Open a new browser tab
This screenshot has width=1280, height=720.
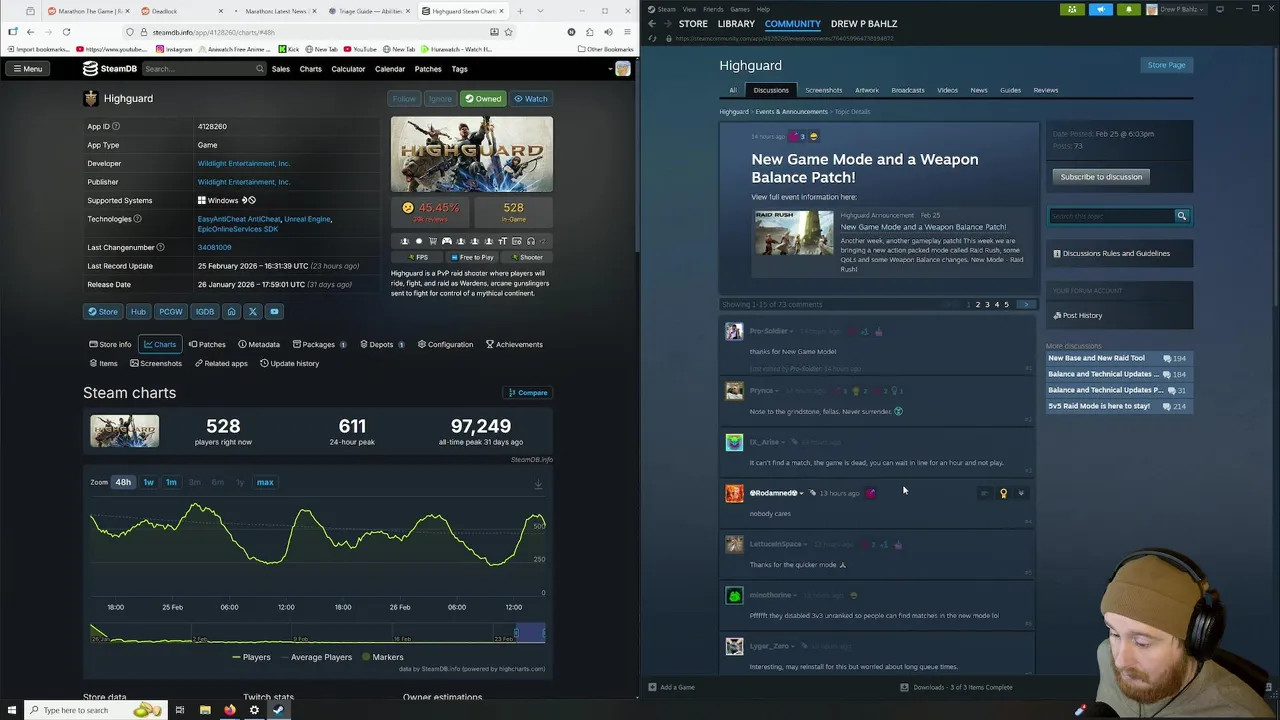(521, 11)
